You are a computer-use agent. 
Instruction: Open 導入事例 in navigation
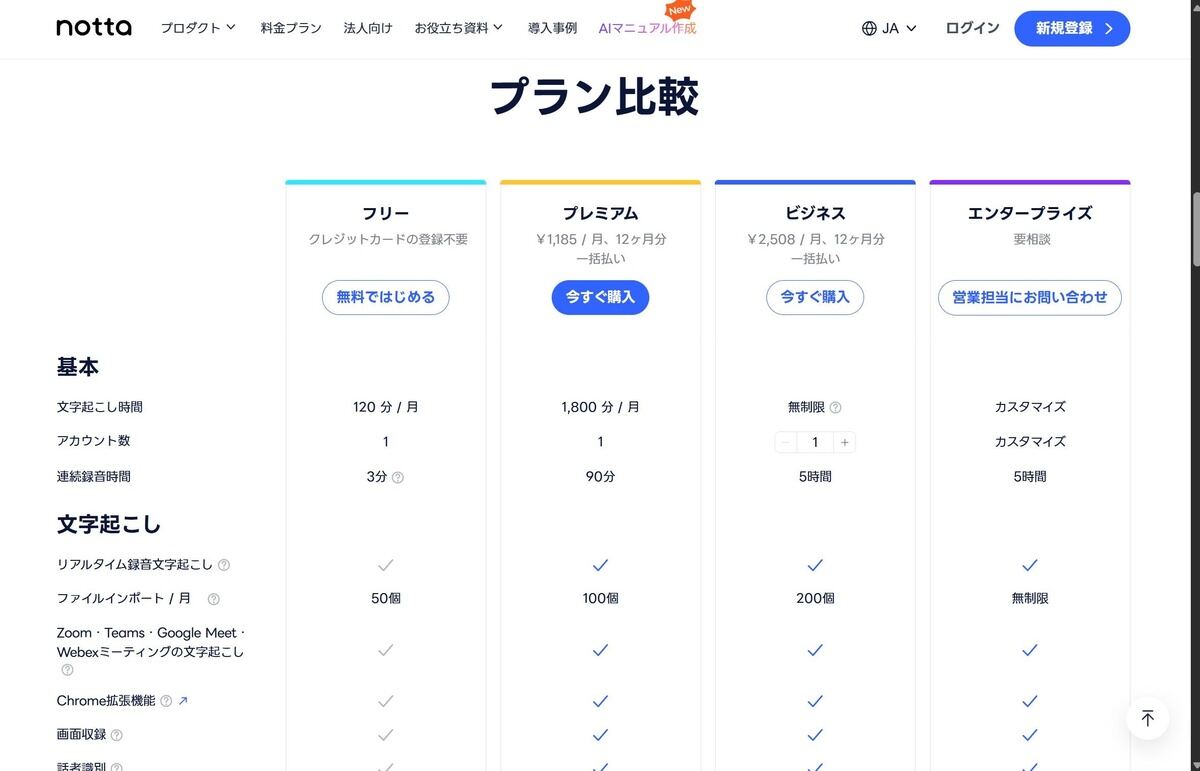(552, 28)
